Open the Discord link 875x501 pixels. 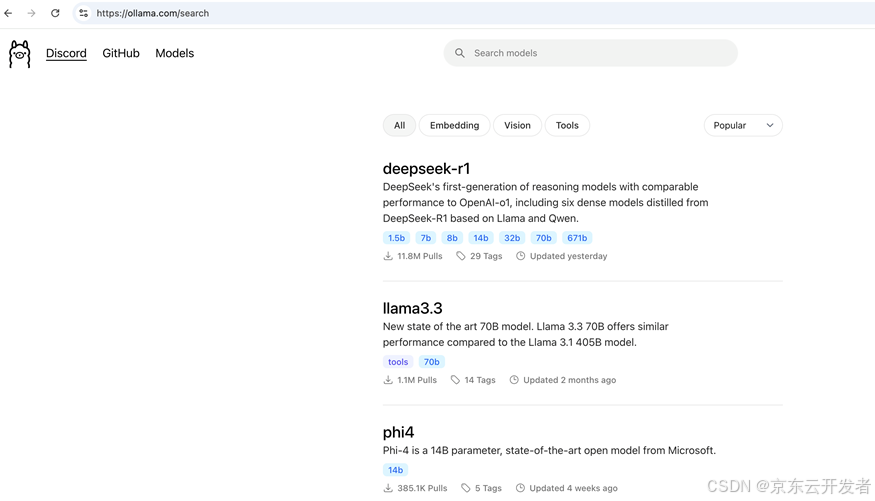(66, 53)
